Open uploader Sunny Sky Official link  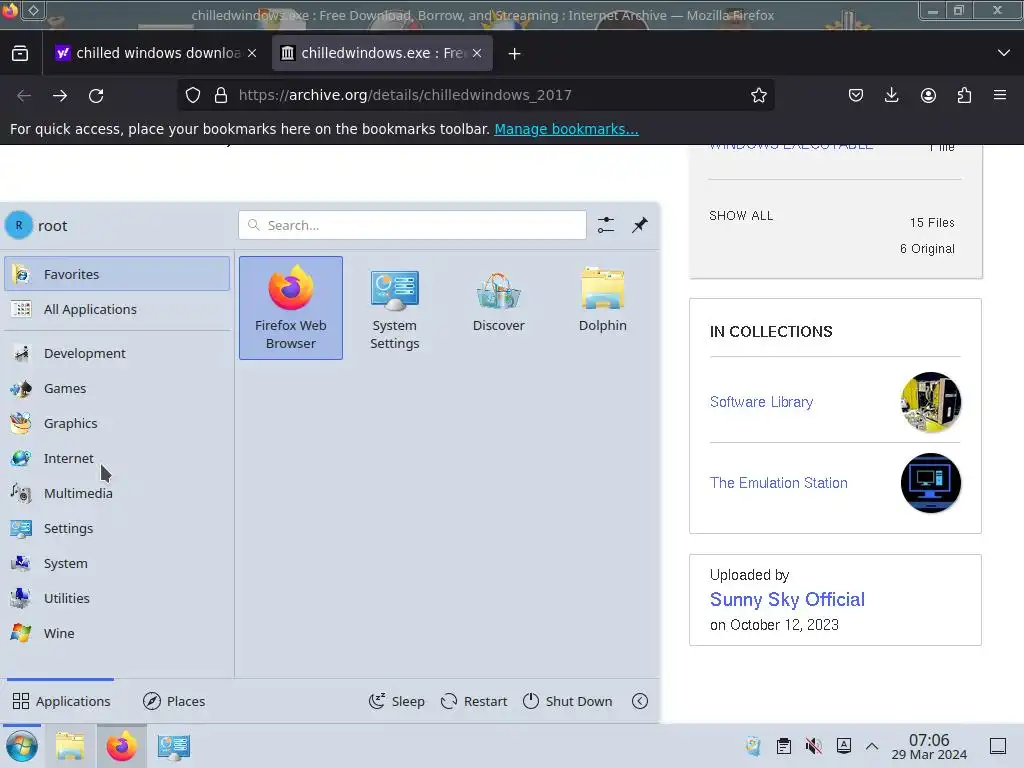(787, 599)
